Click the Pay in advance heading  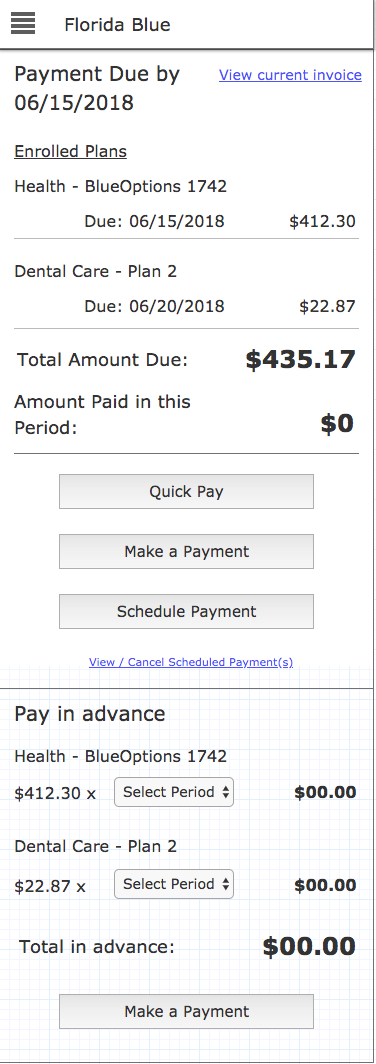pyautogui.click(x=90, y=714)
